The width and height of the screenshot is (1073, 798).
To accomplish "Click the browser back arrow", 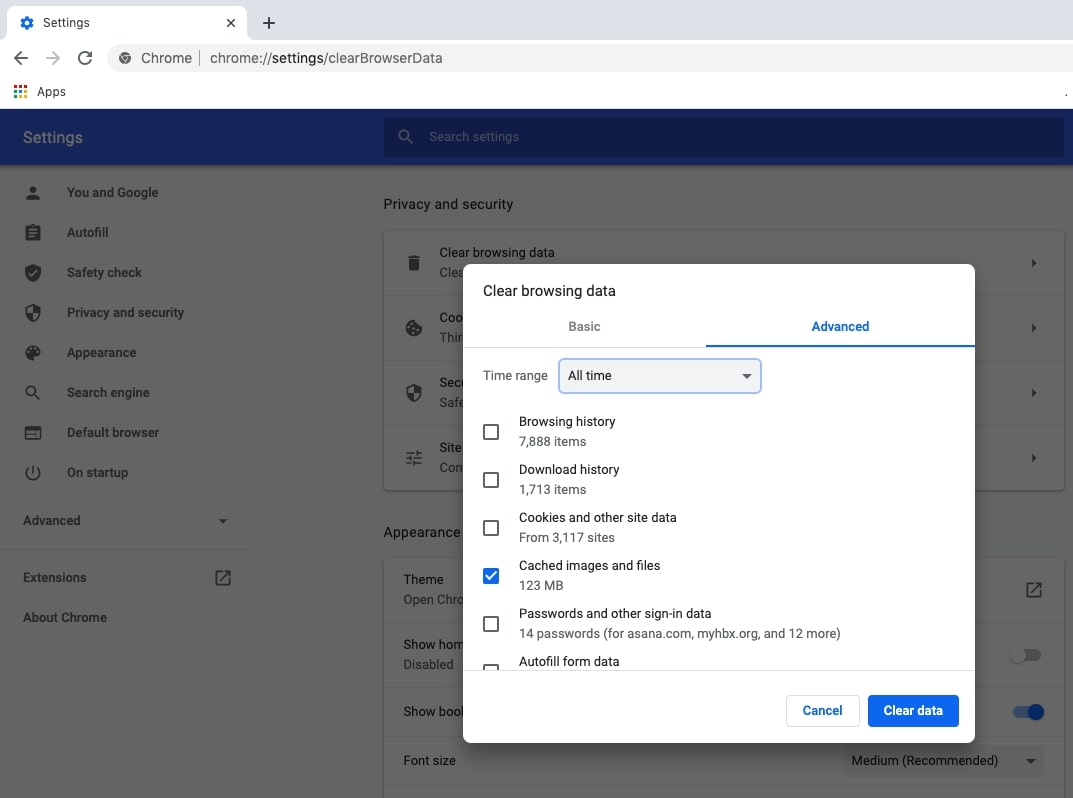I will [21, 58].
